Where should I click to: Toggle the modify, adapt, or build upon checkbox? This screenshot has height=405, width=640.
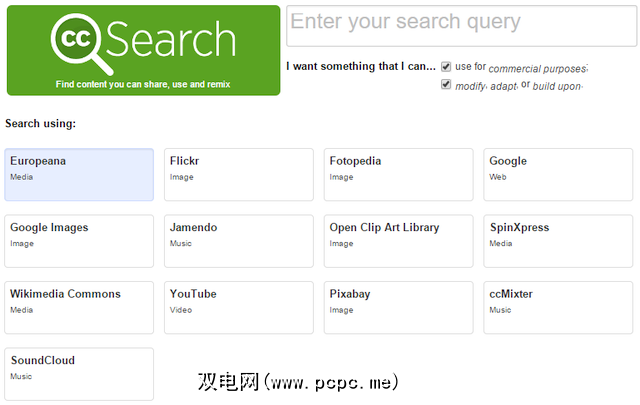pos(446,85)
